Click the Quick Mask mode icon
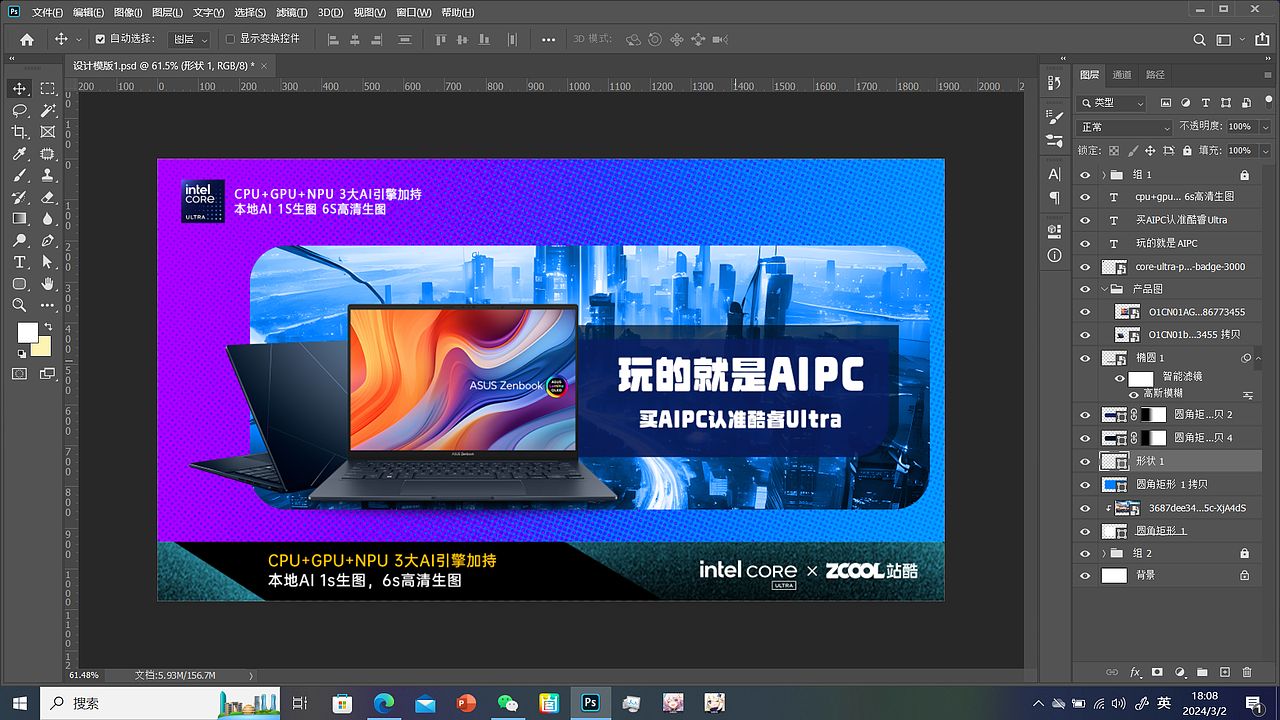This screenshot has height=720, width=1280. pos(19,373)
